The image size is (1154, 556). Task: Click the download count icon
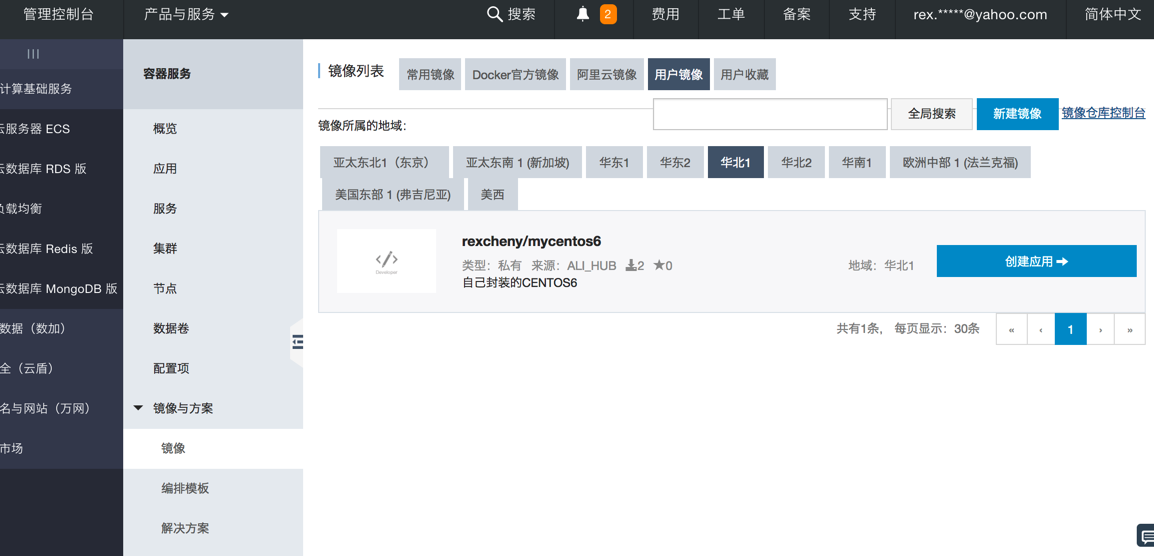tap(631, 265)
